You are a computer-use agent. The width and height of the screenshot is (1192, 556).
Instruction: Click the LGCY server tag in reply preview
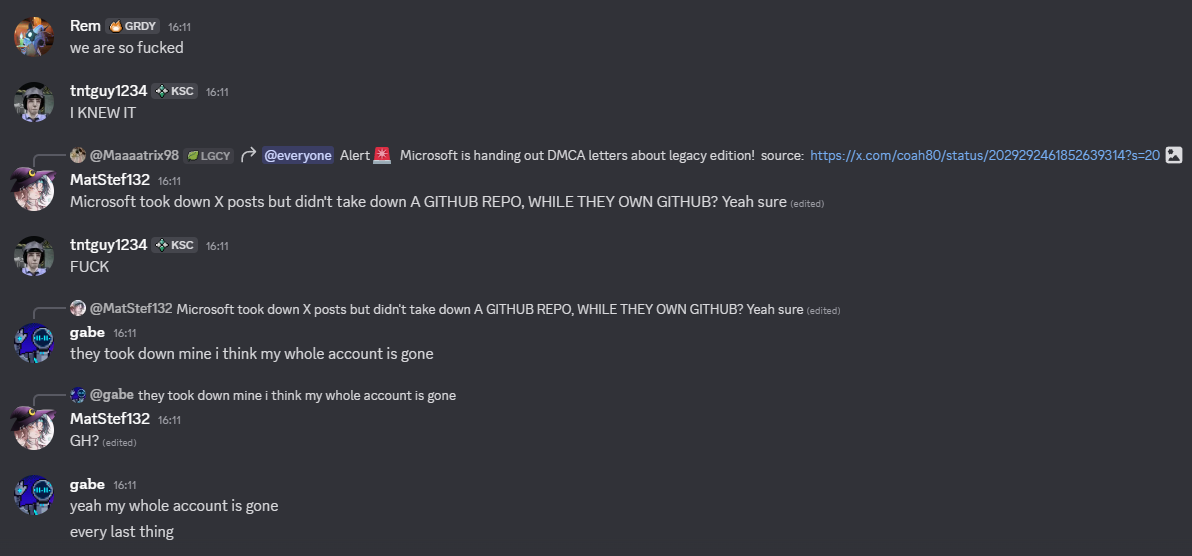tap(209, 156)
